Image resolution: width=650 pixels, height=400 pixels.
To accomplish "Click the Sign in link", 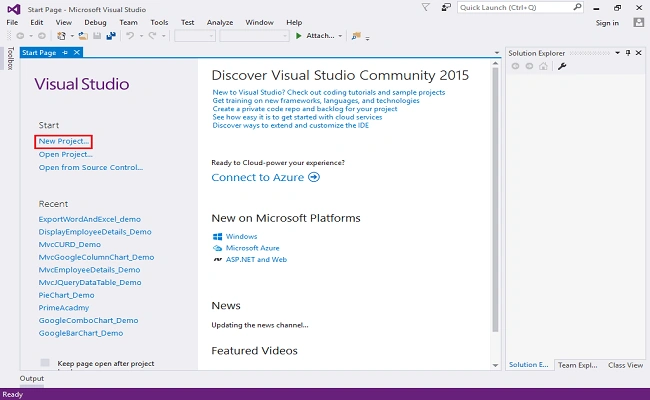I will point(607,23).
